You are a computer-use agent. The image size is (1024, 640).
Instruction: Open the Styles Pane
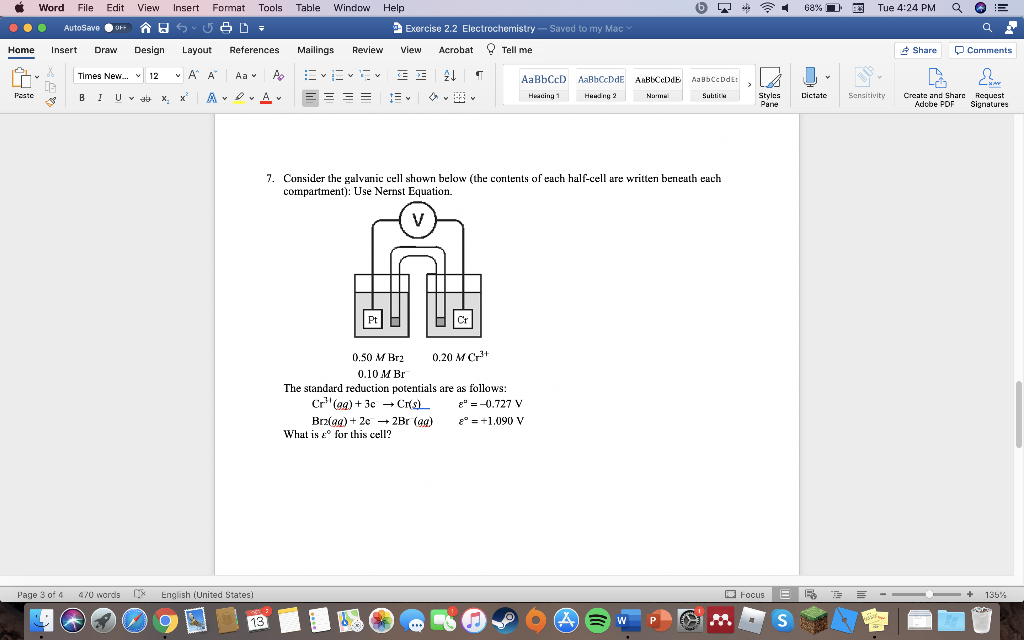pos(770,80)
